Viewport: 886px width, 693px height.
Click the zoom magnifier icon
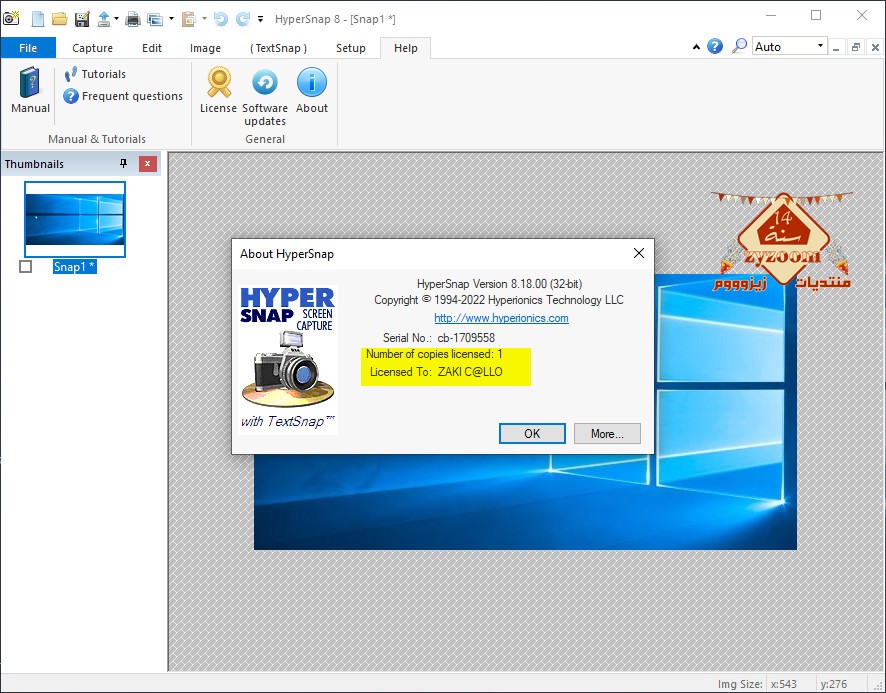[739, 46]
